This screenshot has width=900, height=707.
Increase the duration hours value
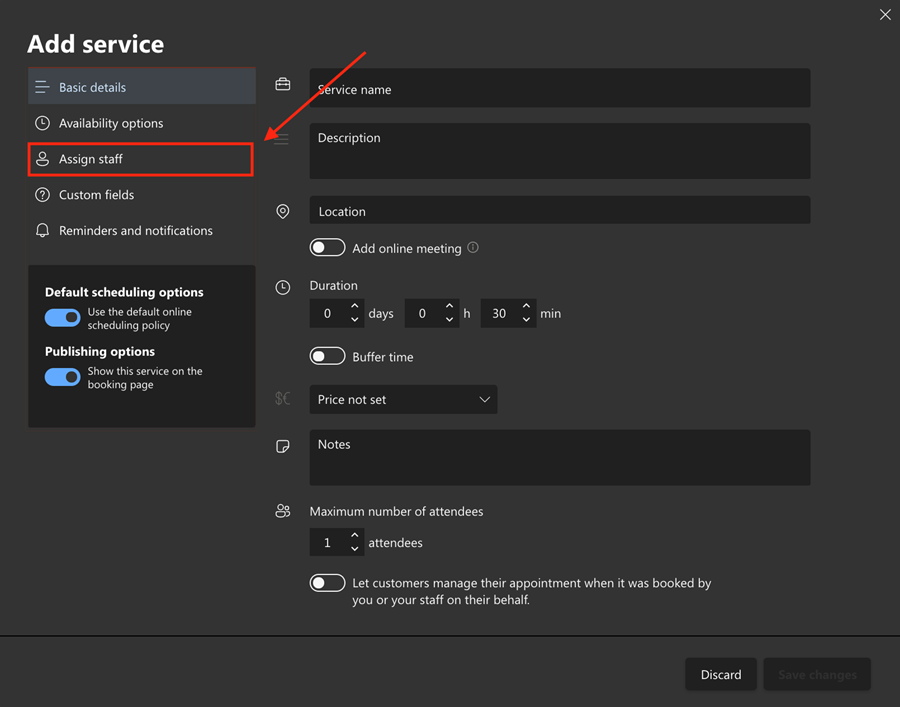(449, 306)
